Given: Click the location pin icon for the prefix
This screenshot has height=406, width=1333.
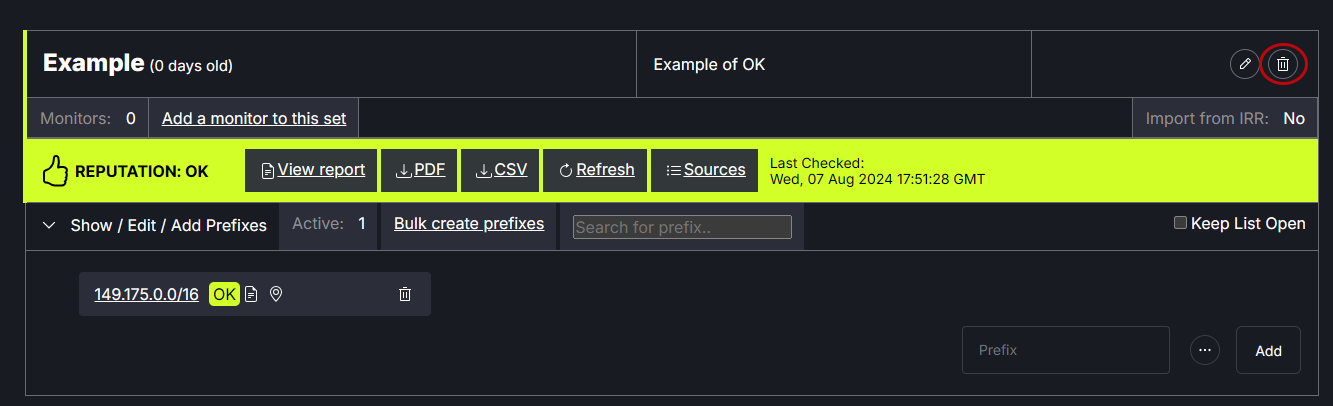Looking at the screenshot, I should pyautogui.click(x=276, y=294).
